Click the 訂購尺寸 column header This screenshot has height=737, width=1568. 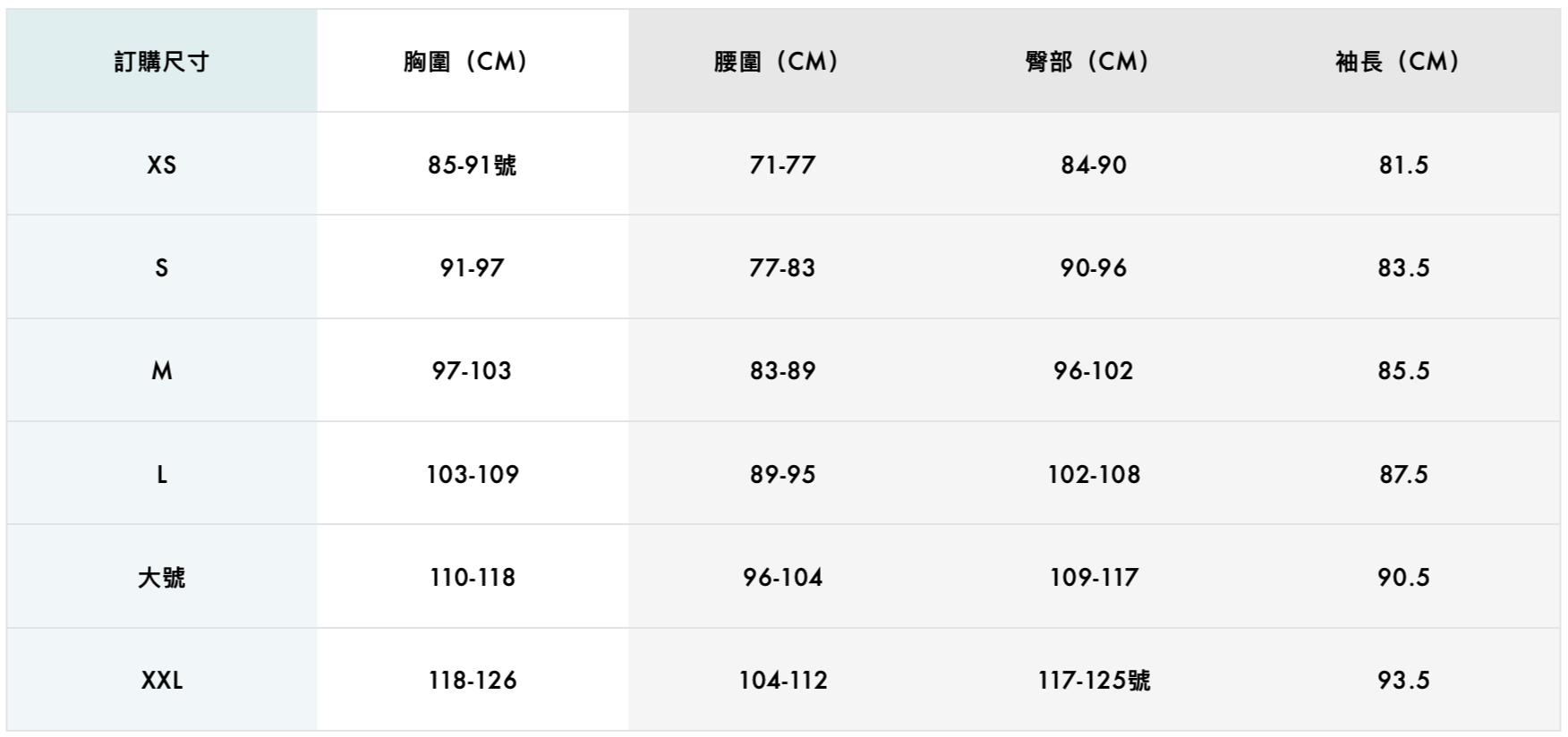[x=161, y=62]
